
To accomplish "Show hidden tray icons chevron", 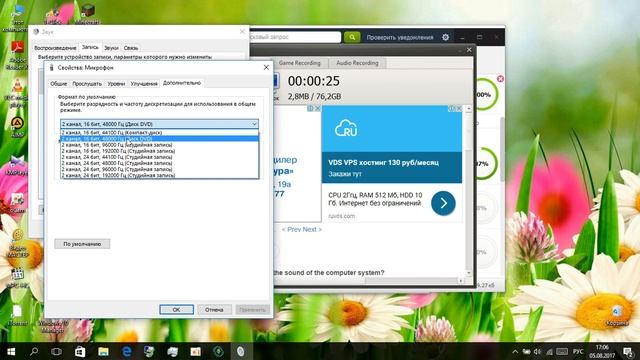I will (x=515, y=351).
